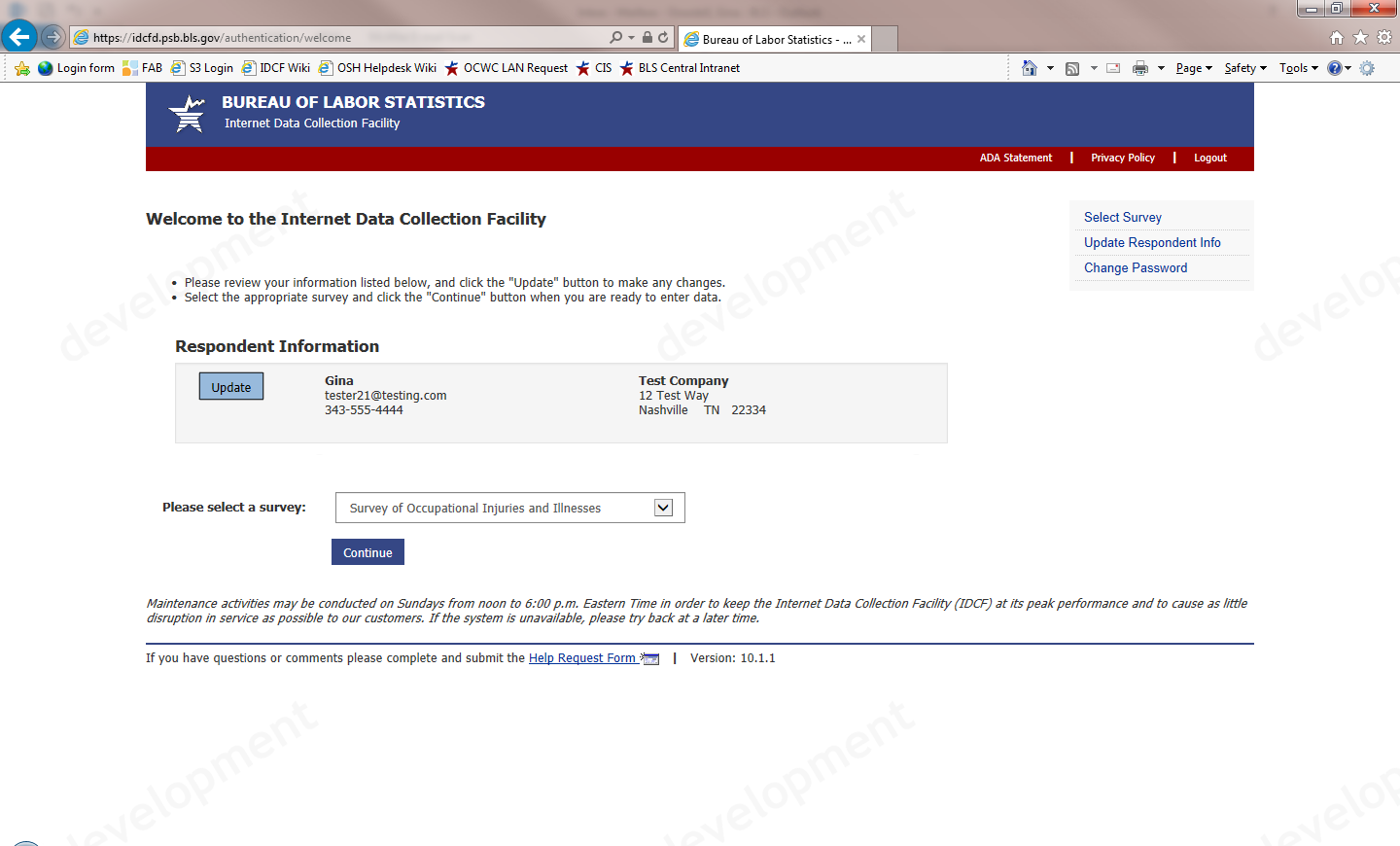Click Logout in the red bar
The image size is (1400, 846).
1210,158
